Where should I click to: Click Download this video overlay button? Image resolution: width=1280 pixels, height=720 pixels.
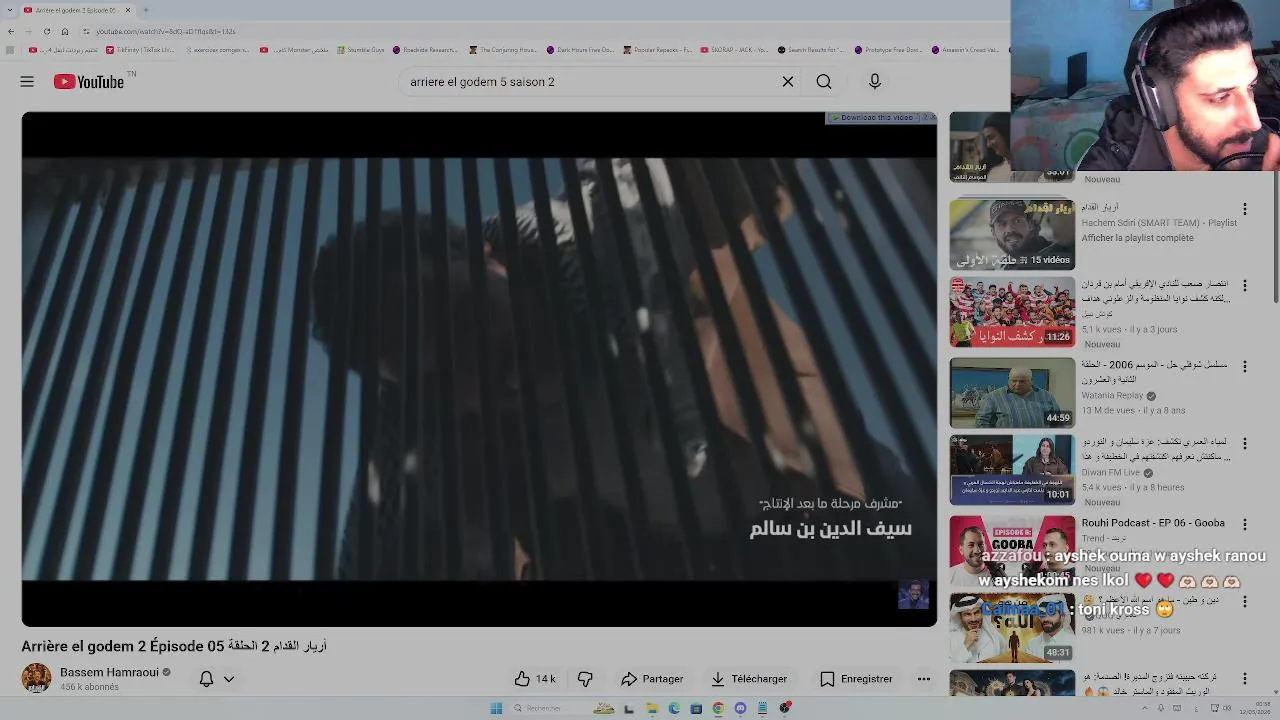click(872, 118)
